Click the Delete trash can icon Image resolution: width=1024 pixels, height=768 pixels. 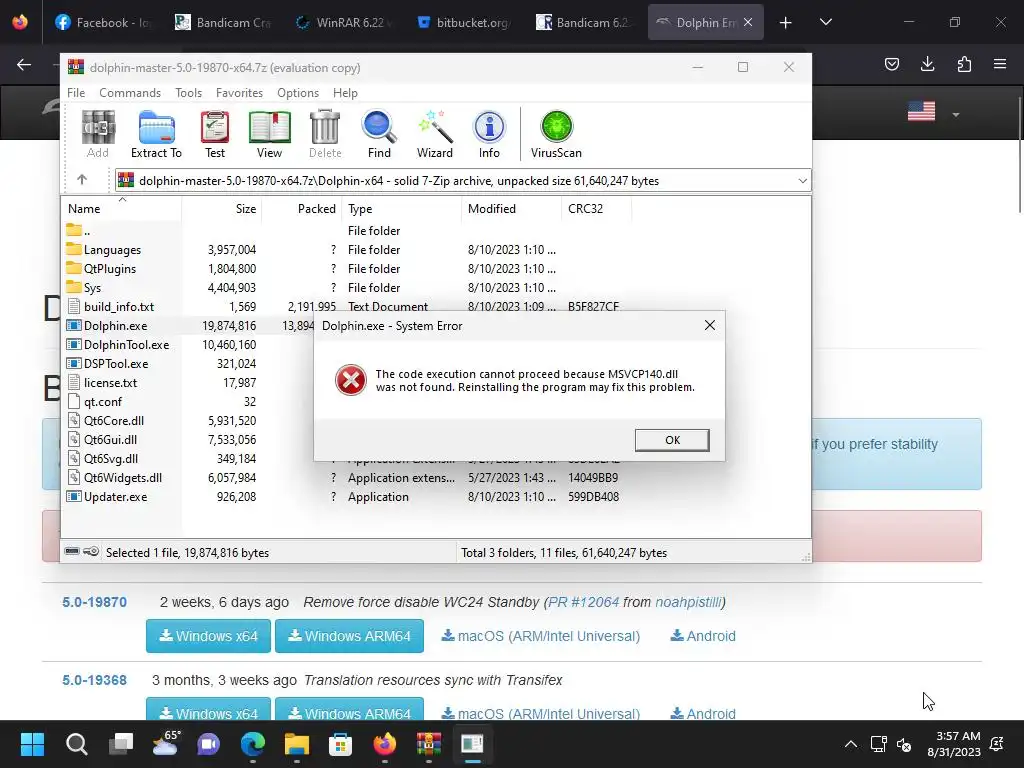pyautogui.click(x=325, y=134)
